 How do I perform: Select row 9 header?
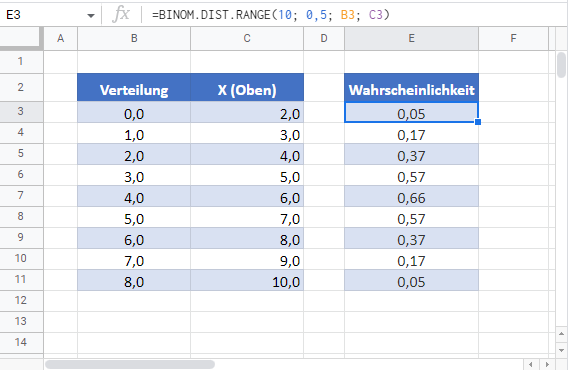[21, 238]
